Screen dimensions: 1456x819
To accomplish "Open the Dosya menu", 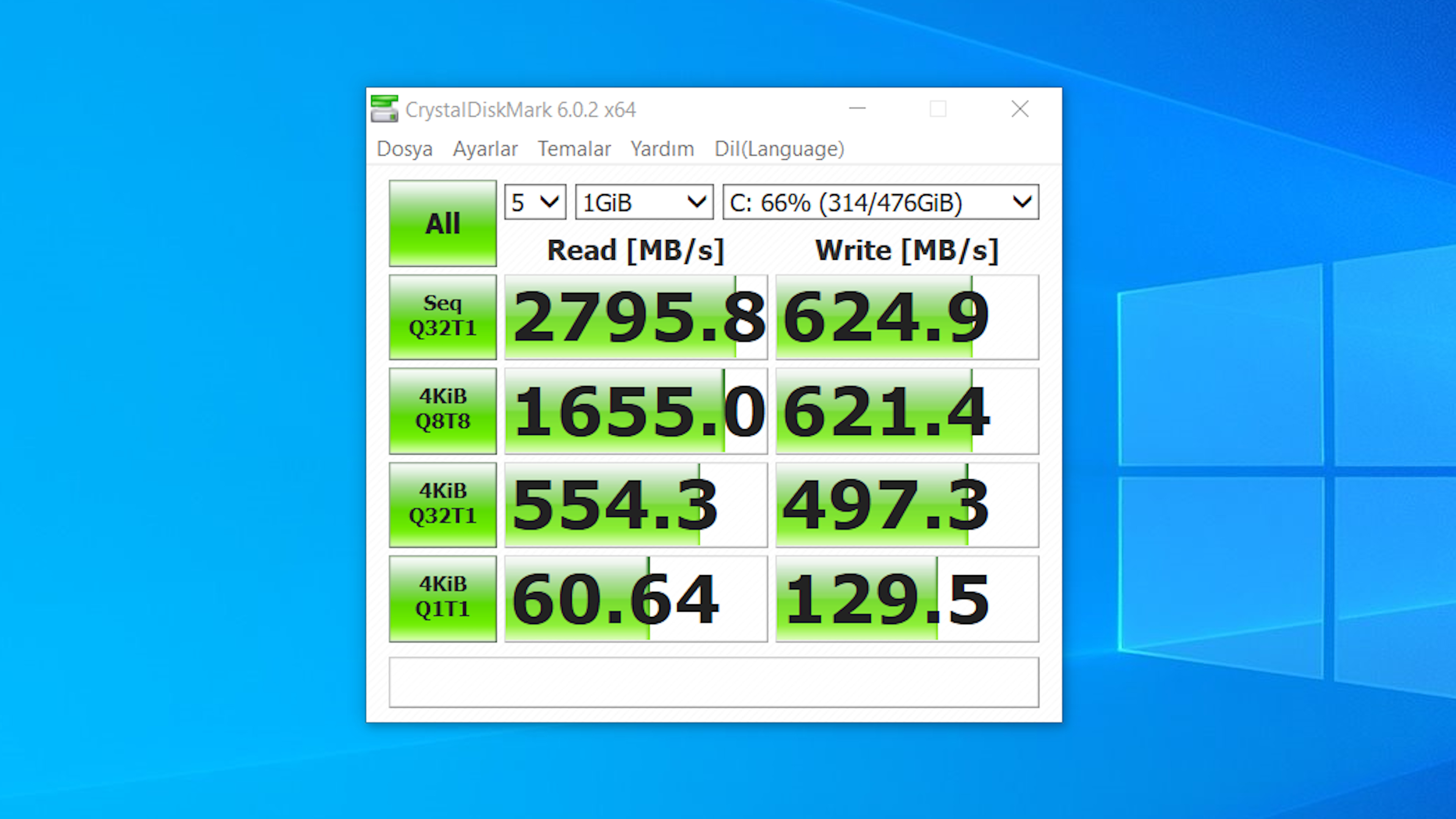I will point(405,149).
